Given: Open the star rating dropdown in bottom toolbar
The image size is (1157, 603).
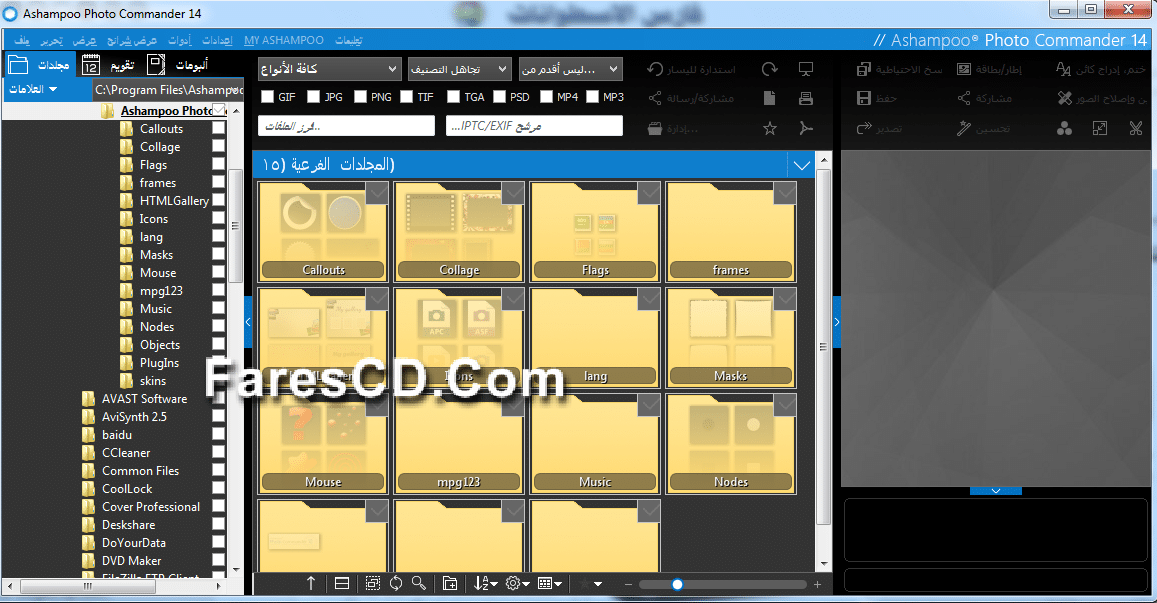Looking at the screenshot, I should click(x=591, y=583).
